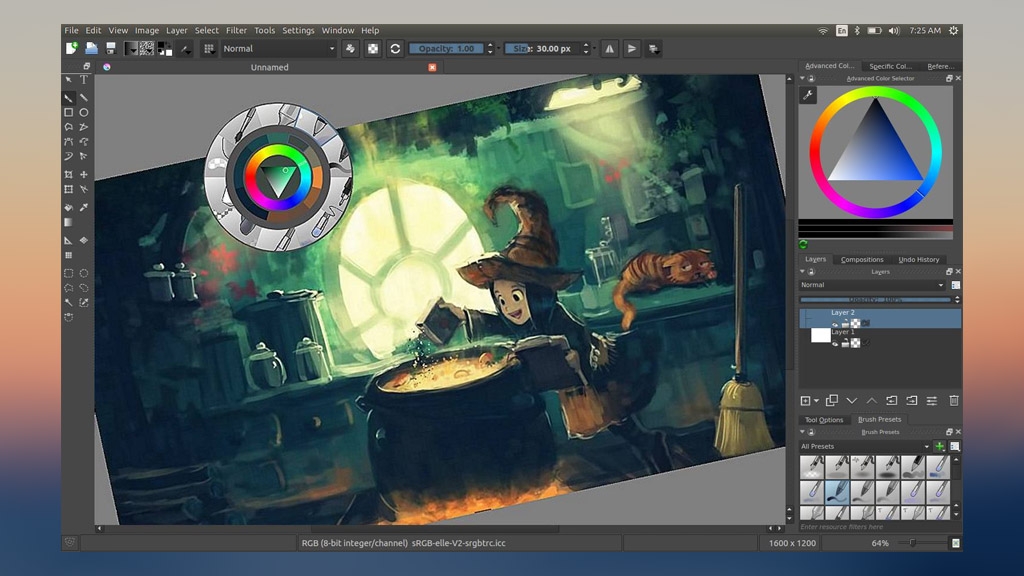Viewport: 1024px width, 576px height.
Task: Select the Transform tool
Action: [x=69, y=189]
